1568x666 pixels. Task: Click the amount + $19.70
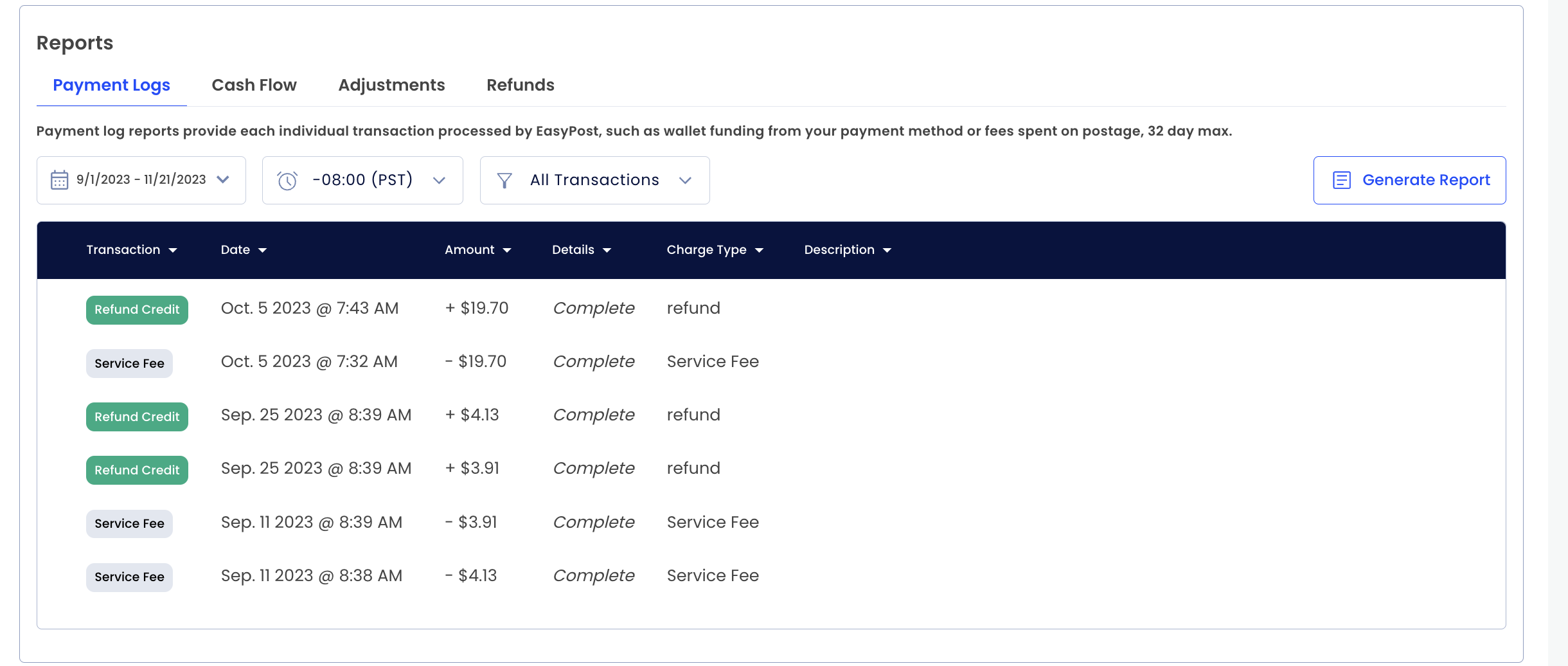(x=477, y=309)
